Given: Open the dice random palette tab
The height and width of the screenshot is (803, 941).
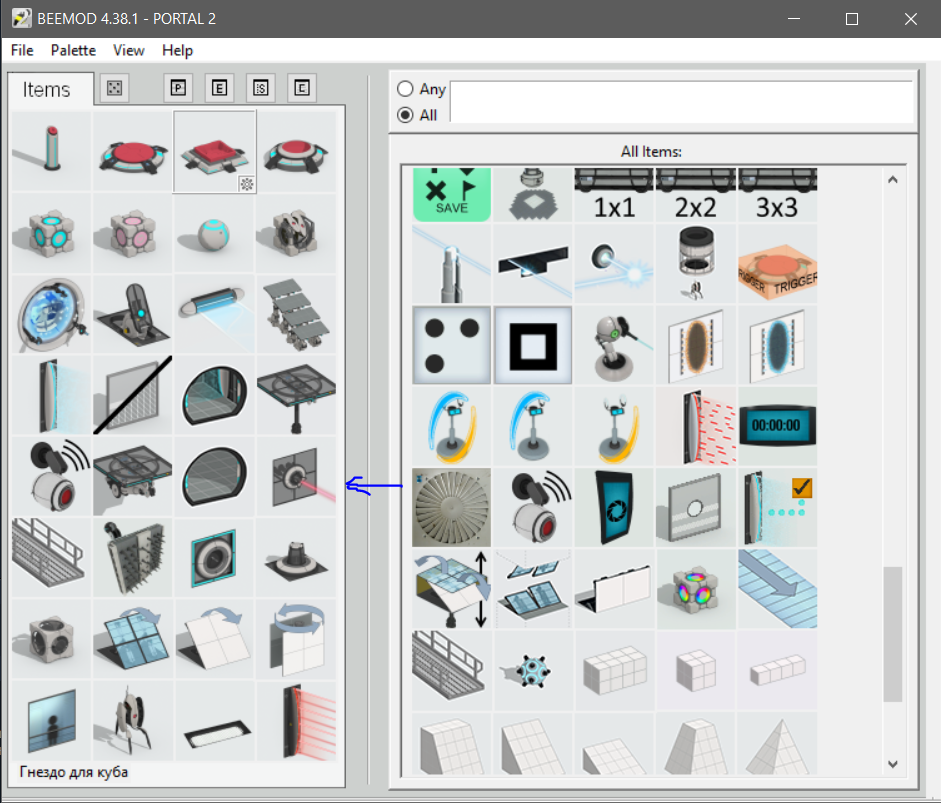Looking at the screenshot, I should 114,88.
